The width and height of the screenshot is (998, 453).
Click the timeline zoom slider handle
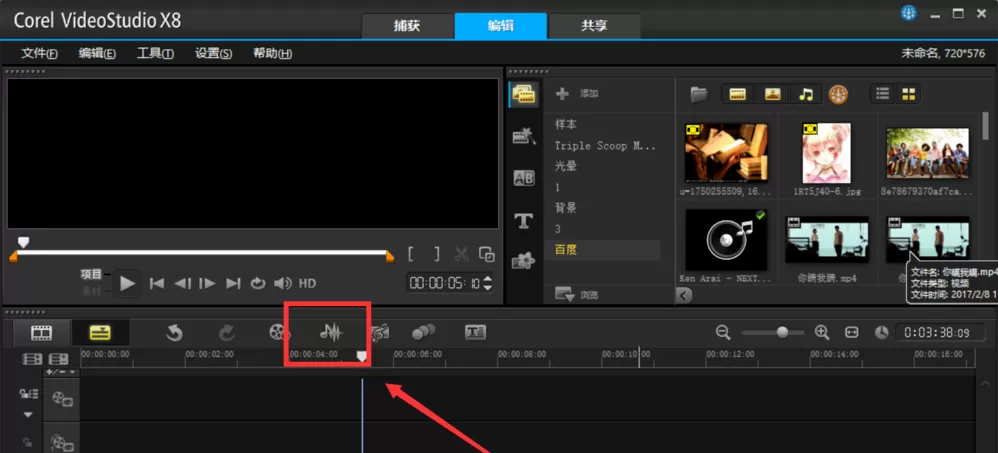pyautogui.click(x=782, y=332)
